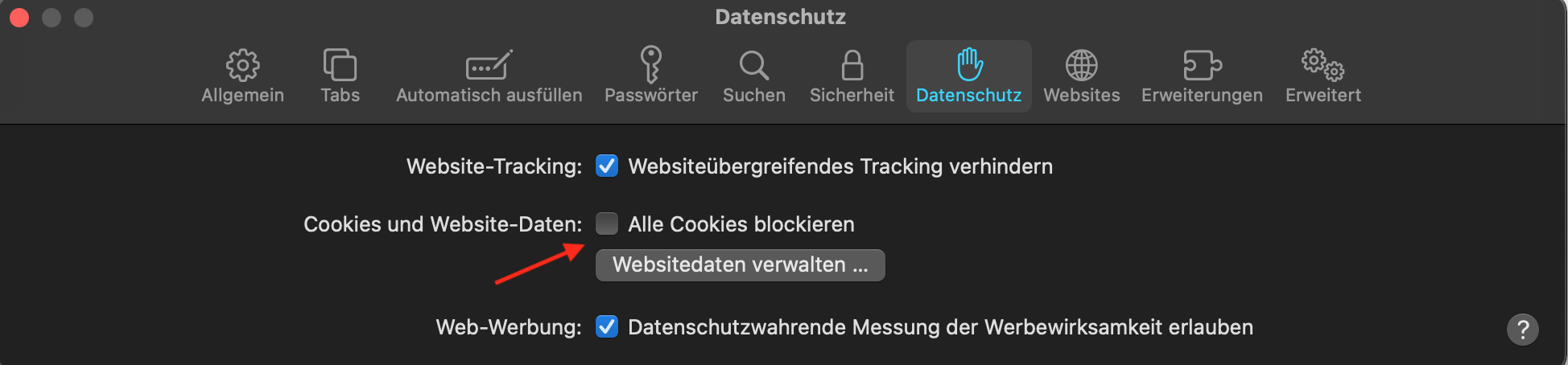Screen dimensions: 1568x365
Task: Click the Passwörter key icon
Action: (x=650, y=64)
